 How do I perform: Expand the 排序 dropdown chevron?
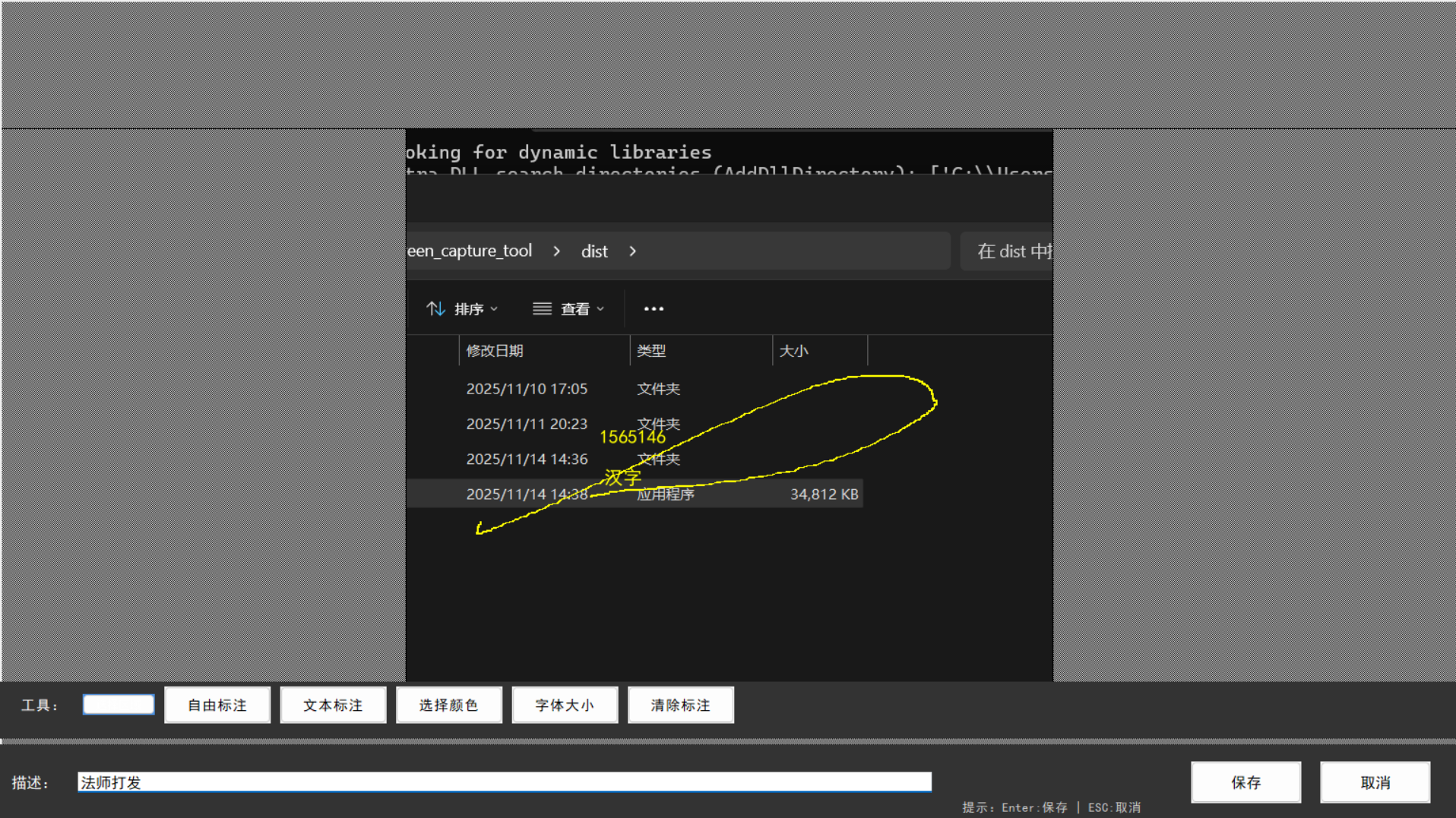tap(494, 309)
